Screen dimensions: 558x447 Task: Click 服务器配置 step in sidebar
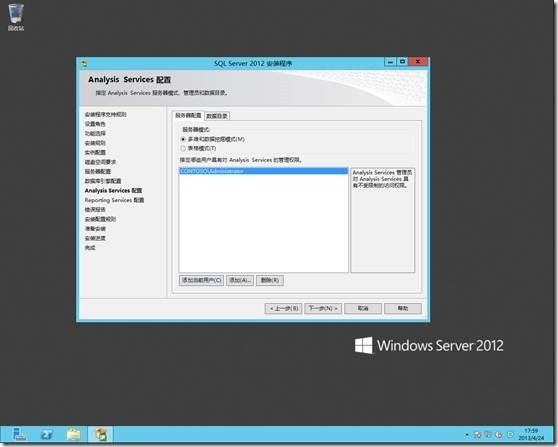(98, 172)
